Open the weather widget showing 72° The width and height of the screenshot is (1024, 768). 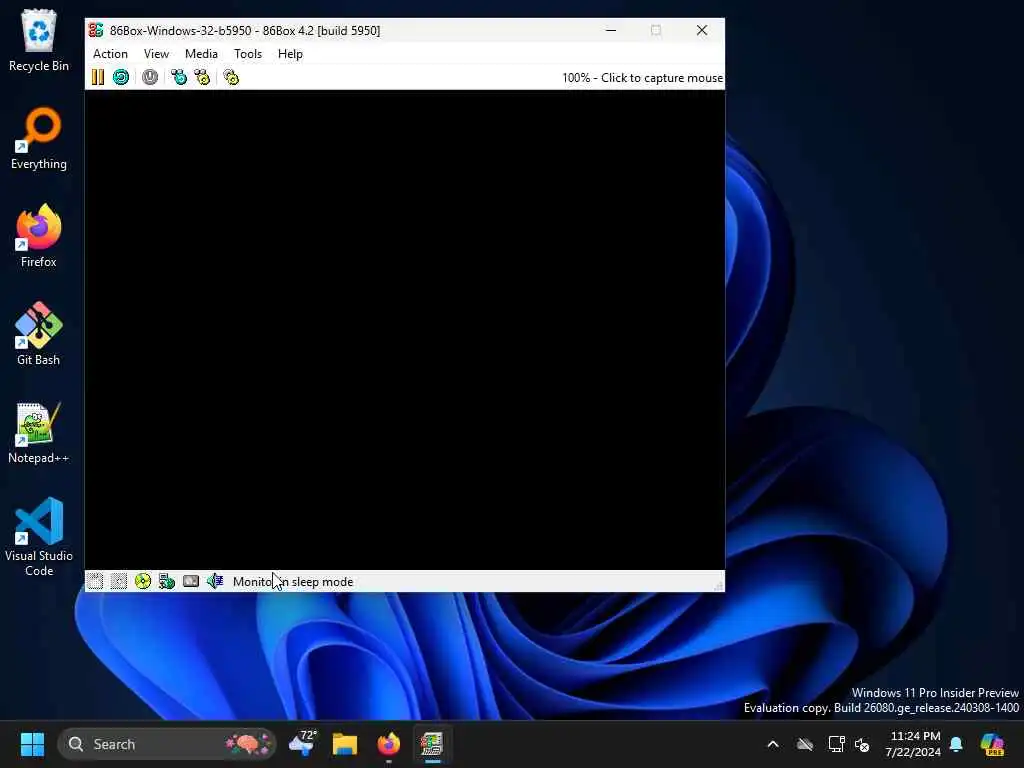tap(302, 744)
